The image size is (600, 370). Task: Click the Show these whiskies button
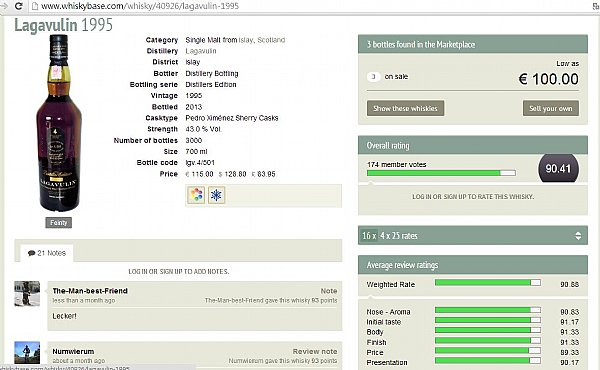click(405, 108)
